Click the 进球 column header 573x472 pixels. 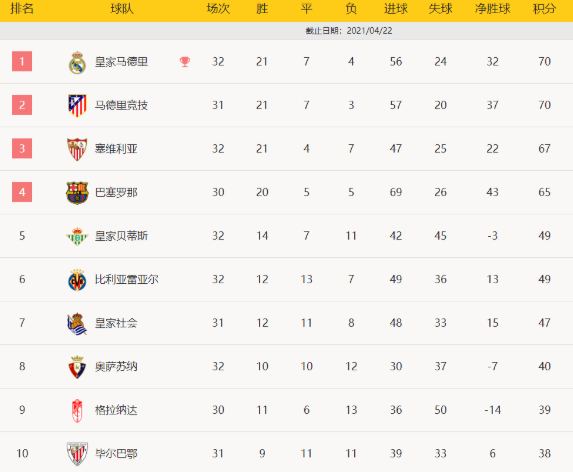396,9
